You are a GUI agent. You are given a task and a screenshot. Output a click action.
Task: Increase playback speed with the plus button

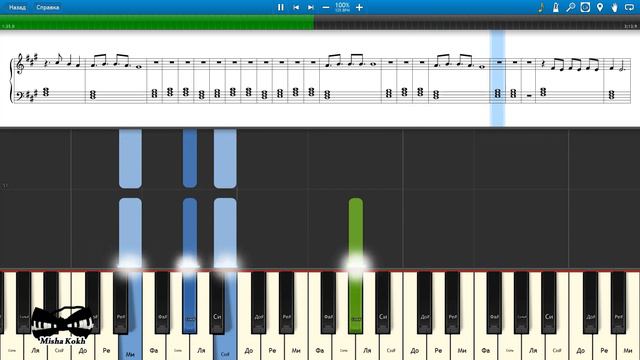[x=359, y=7]
